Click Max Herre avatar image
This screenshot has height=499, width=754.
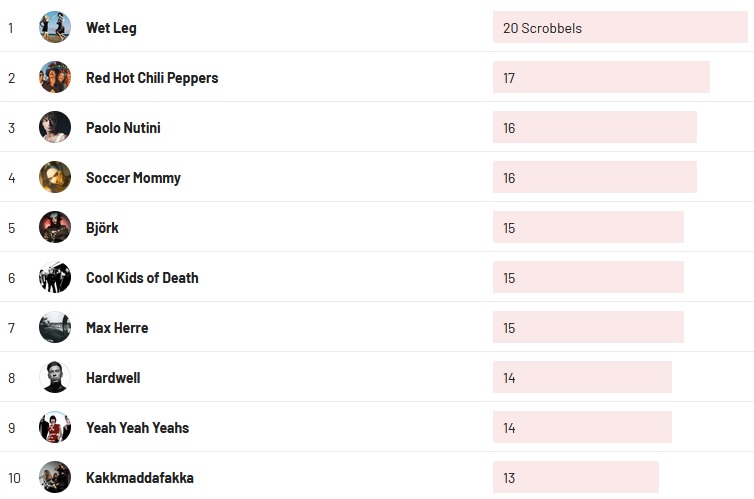(x=55, y=327)
